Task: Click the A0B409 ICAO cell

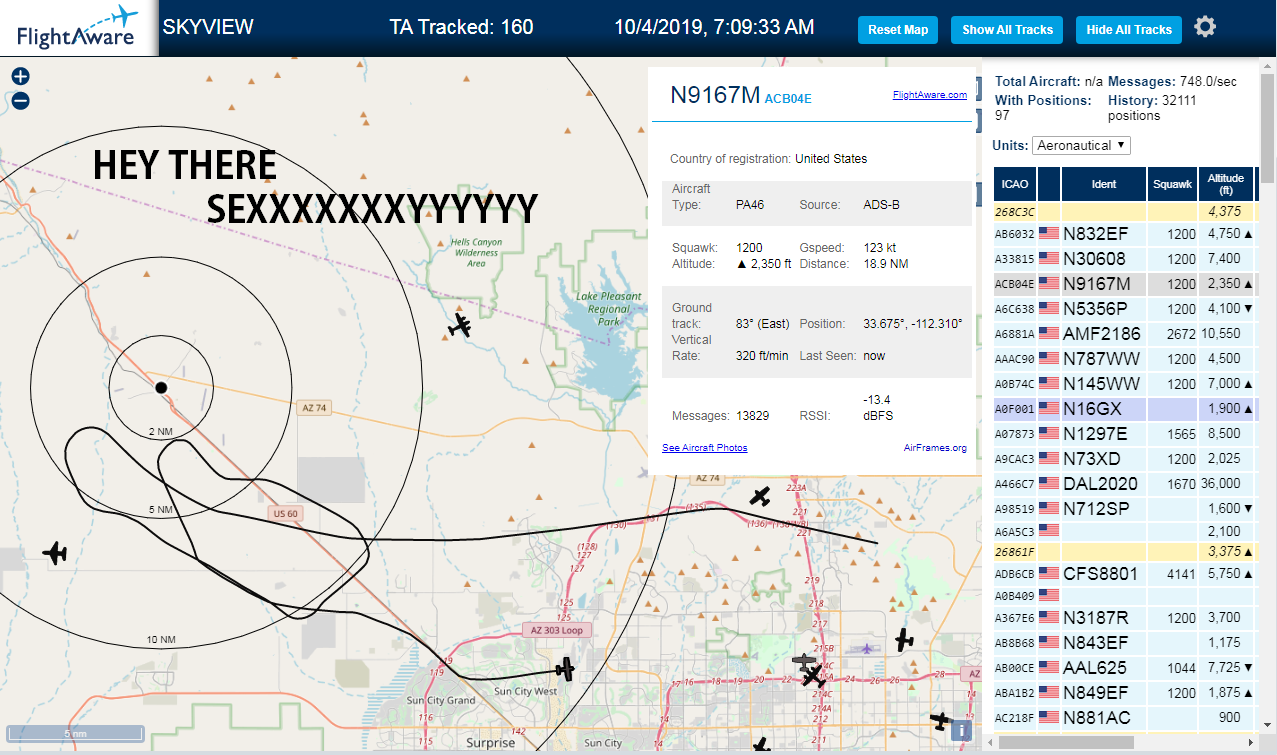Action: pyautogui.click(x=1015, y=596)
